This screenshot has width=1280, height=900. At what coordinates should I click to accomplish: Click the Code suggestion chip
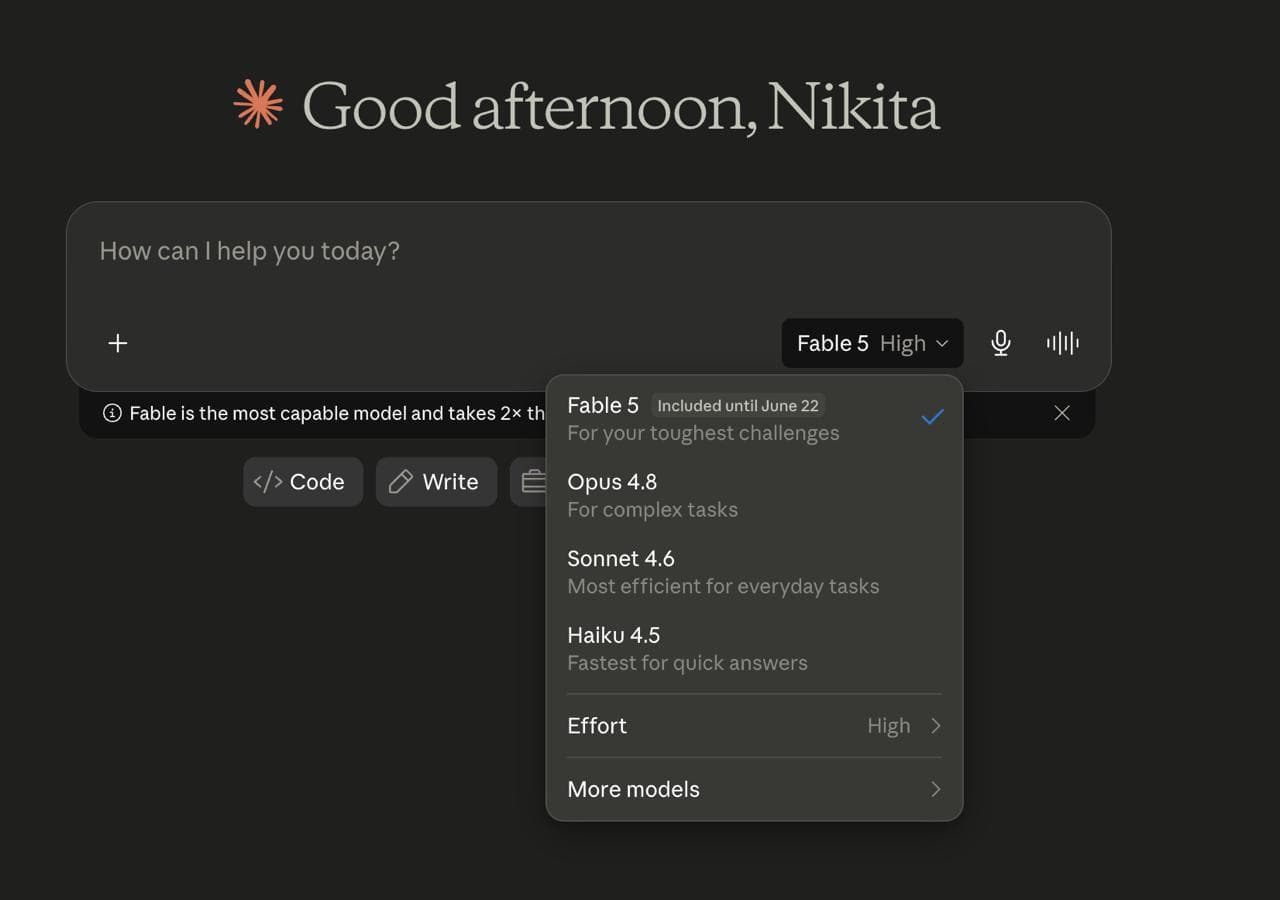(x=302, y=482)
